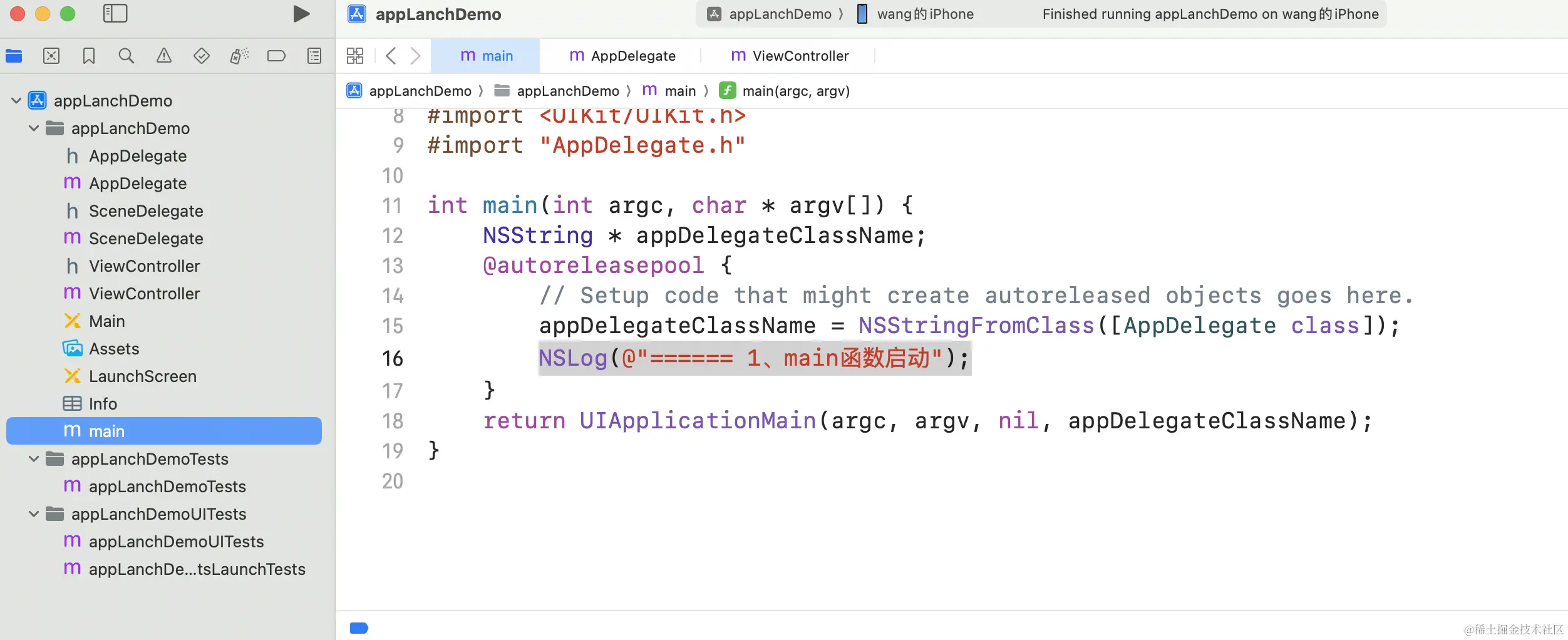This screenshot has width=1568, height=640.
Task: Click the NSString declaration on line 12
Action: tap(704, 235)
